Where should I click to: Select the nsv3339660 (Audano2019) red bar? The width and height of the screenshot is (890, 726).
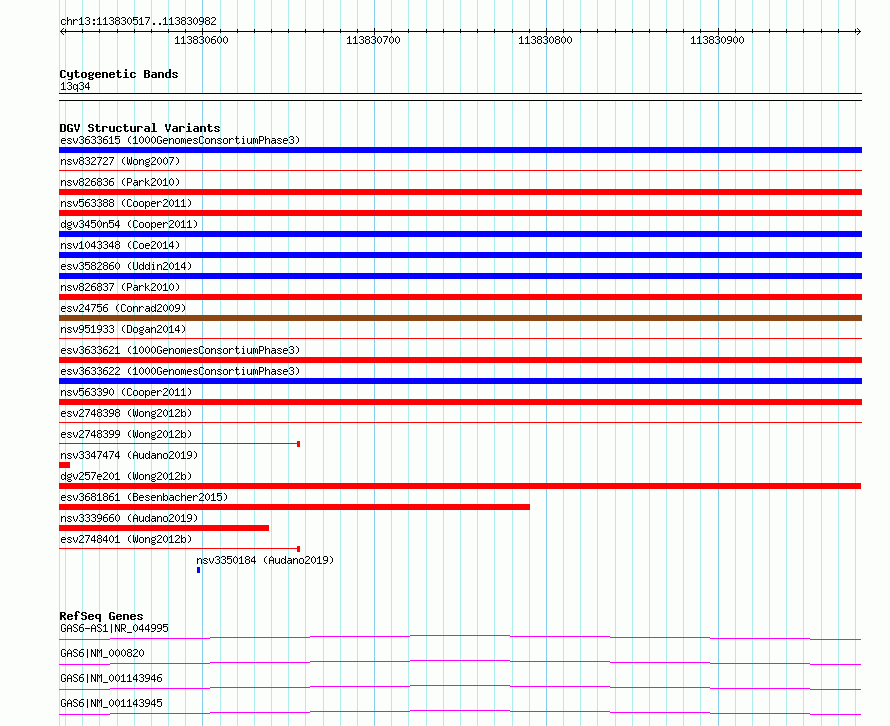164,528
